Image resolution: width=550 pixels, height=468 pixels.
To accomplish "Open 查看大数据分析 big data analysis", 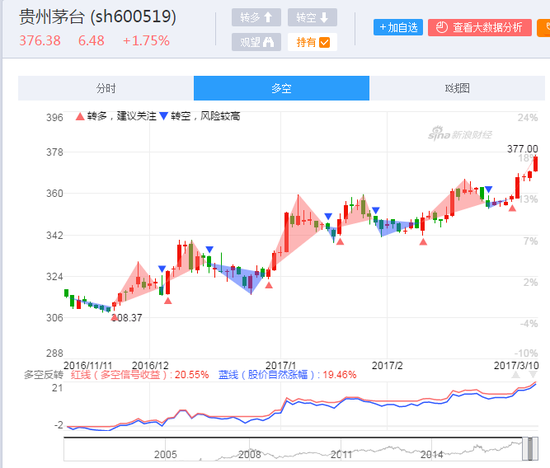I will [x=479, y=27].
